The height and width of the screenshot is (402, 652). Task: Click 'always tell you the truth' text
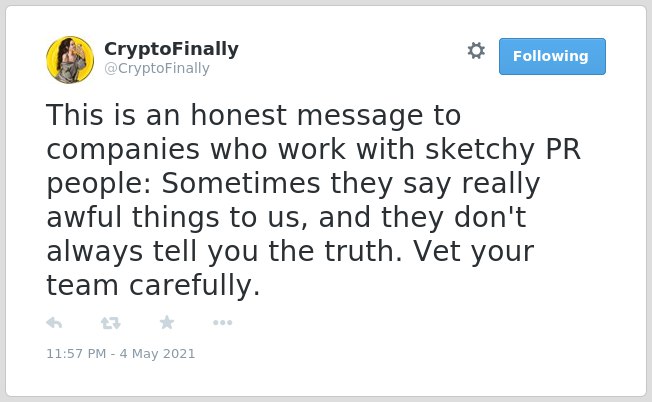pyautogui.click(x=225, y=252)
